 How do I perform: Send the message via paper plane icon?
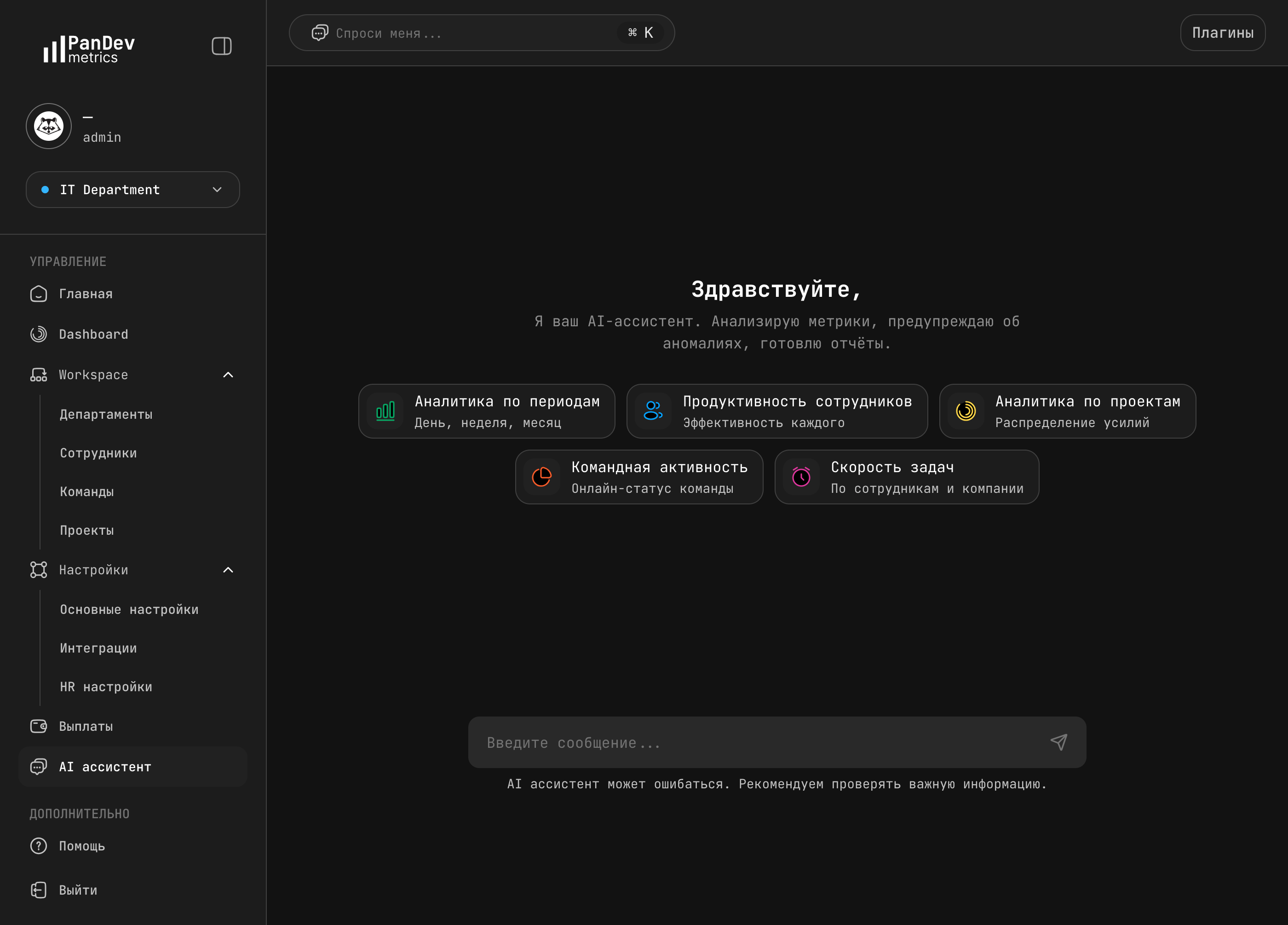click(x=1058, y=743)
